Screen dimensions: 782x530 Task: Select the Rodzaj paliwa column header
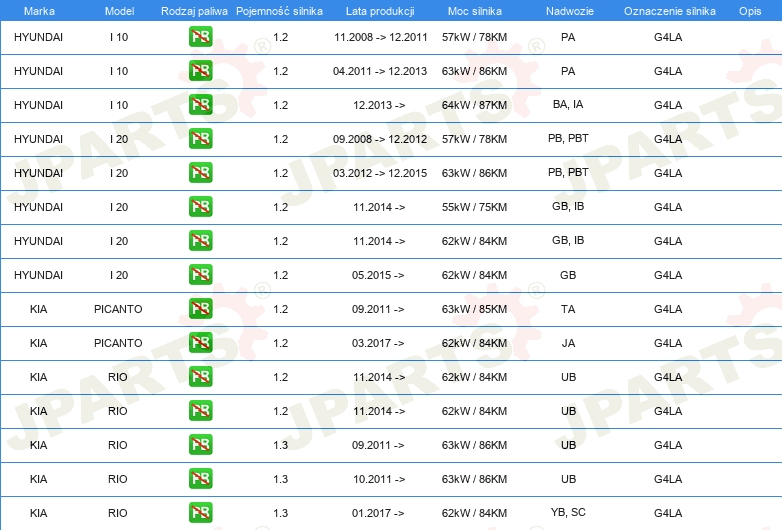click(194, 11)
